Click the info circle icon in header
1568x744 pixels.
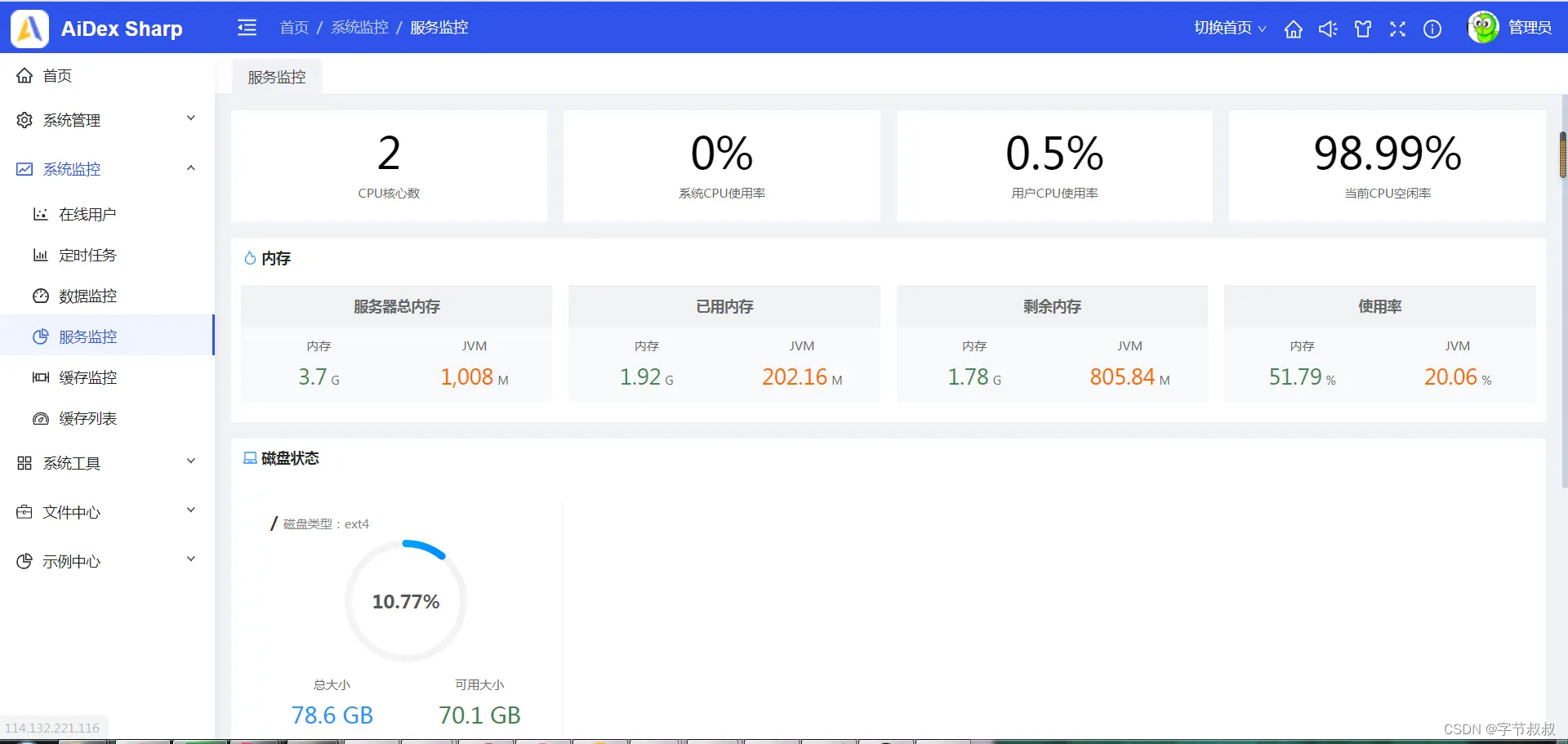click(x=1432, y=29)
